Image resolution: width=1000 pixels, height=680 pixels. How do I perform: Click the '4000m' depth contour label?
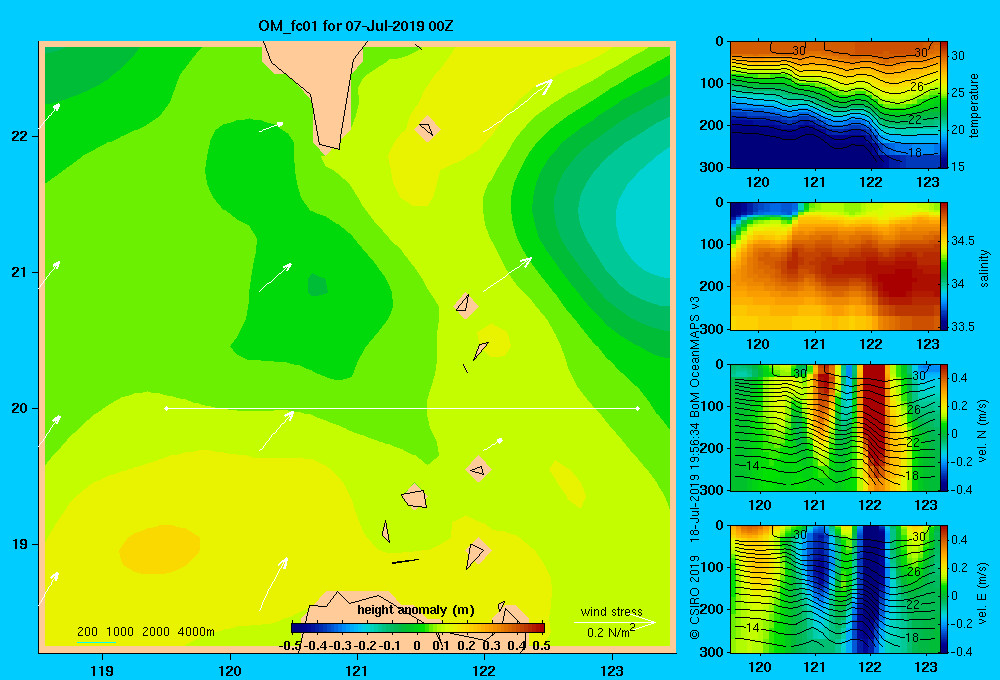tap(196, 632)
